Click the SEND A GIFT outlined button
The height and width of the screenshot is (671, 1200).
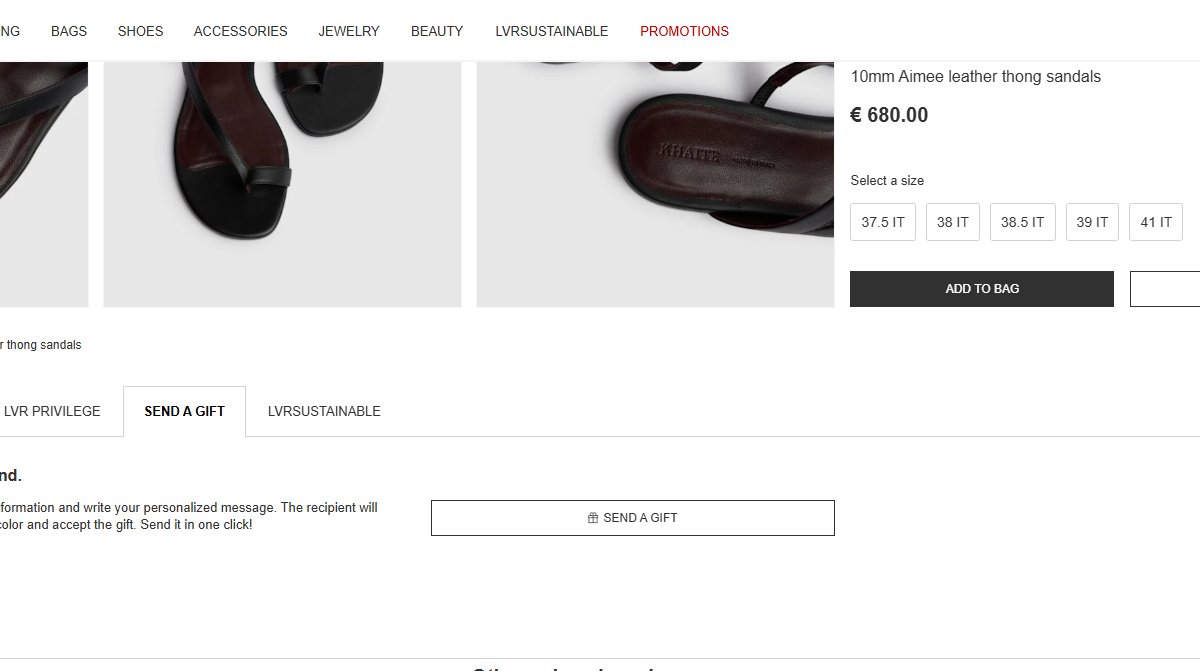point(633,518)
